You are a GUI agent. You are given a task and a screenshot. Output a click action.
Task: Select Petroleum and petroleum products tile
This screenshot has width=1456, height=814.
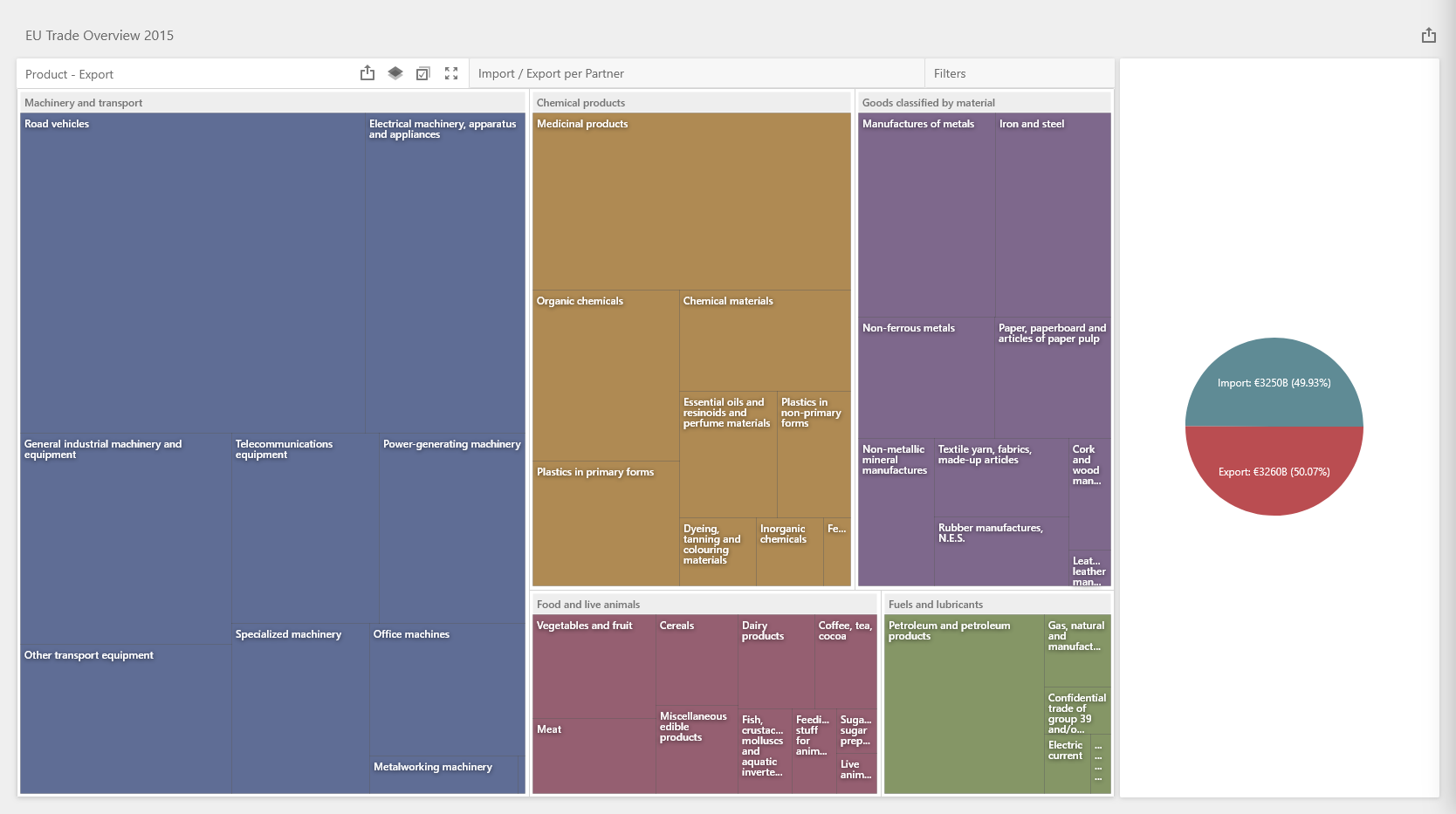964,707
